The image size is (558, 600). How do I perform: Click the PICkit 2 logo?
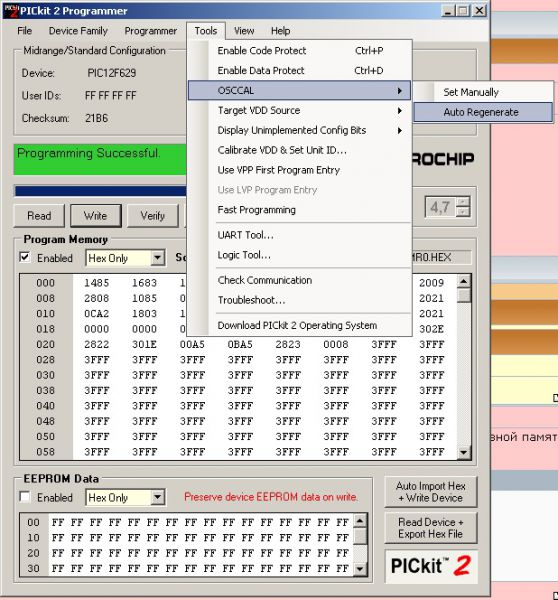pos(431,566)
